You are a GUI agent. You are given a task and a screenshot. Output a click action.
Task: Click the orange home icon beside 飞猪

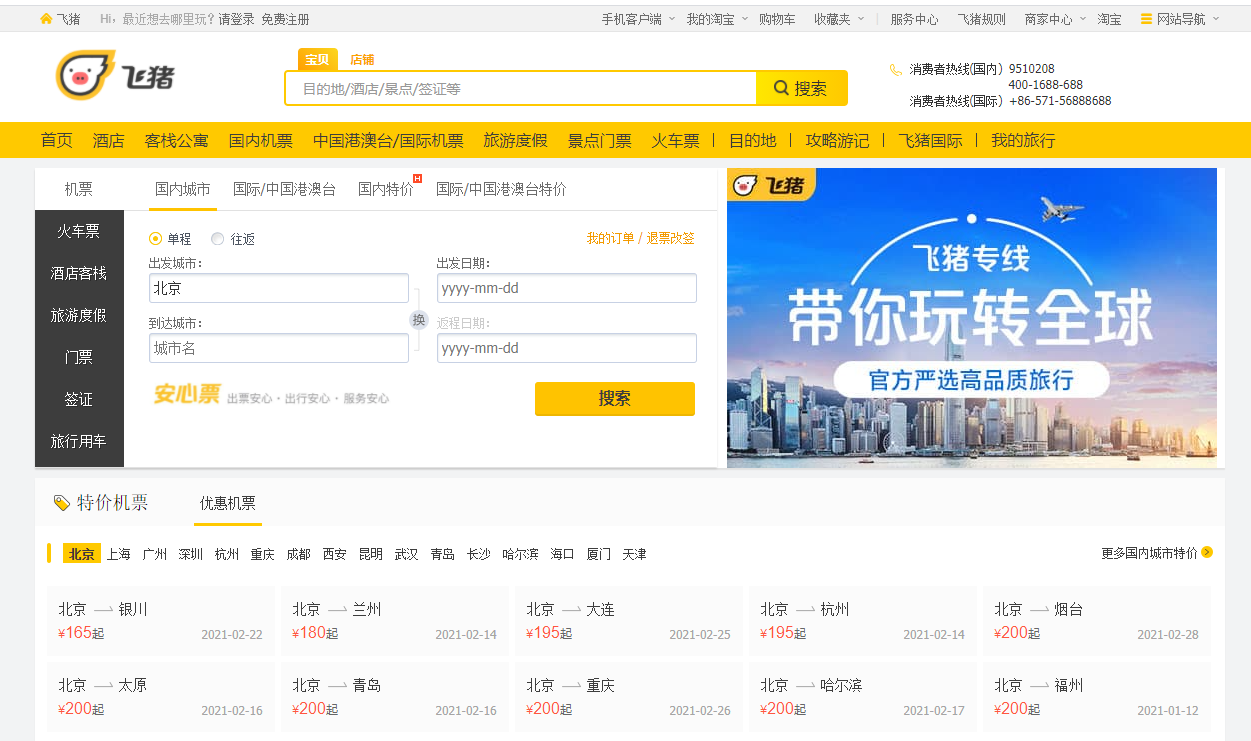(x=46, y=19)
